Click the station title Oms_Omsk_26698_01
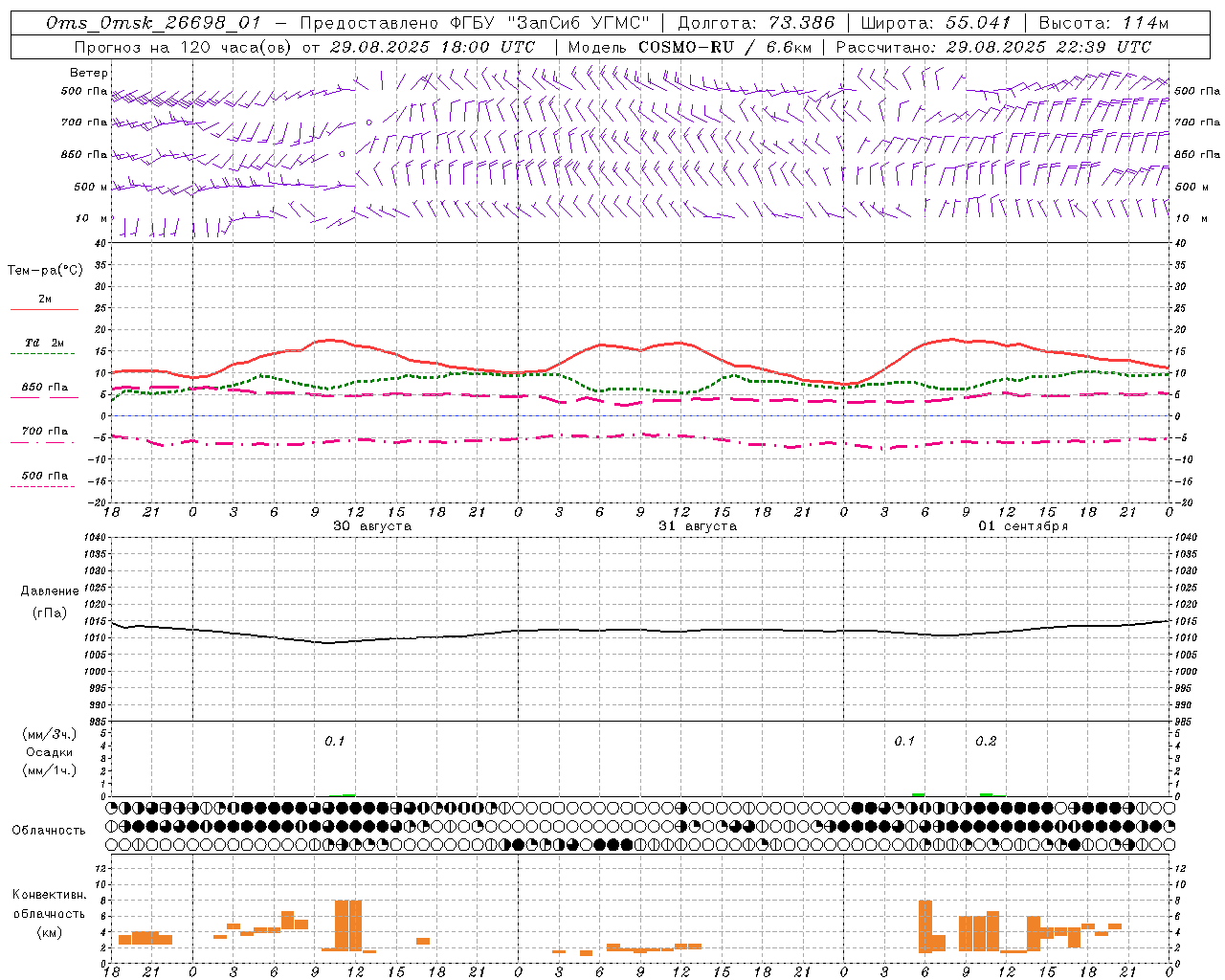 click(153, 23)
